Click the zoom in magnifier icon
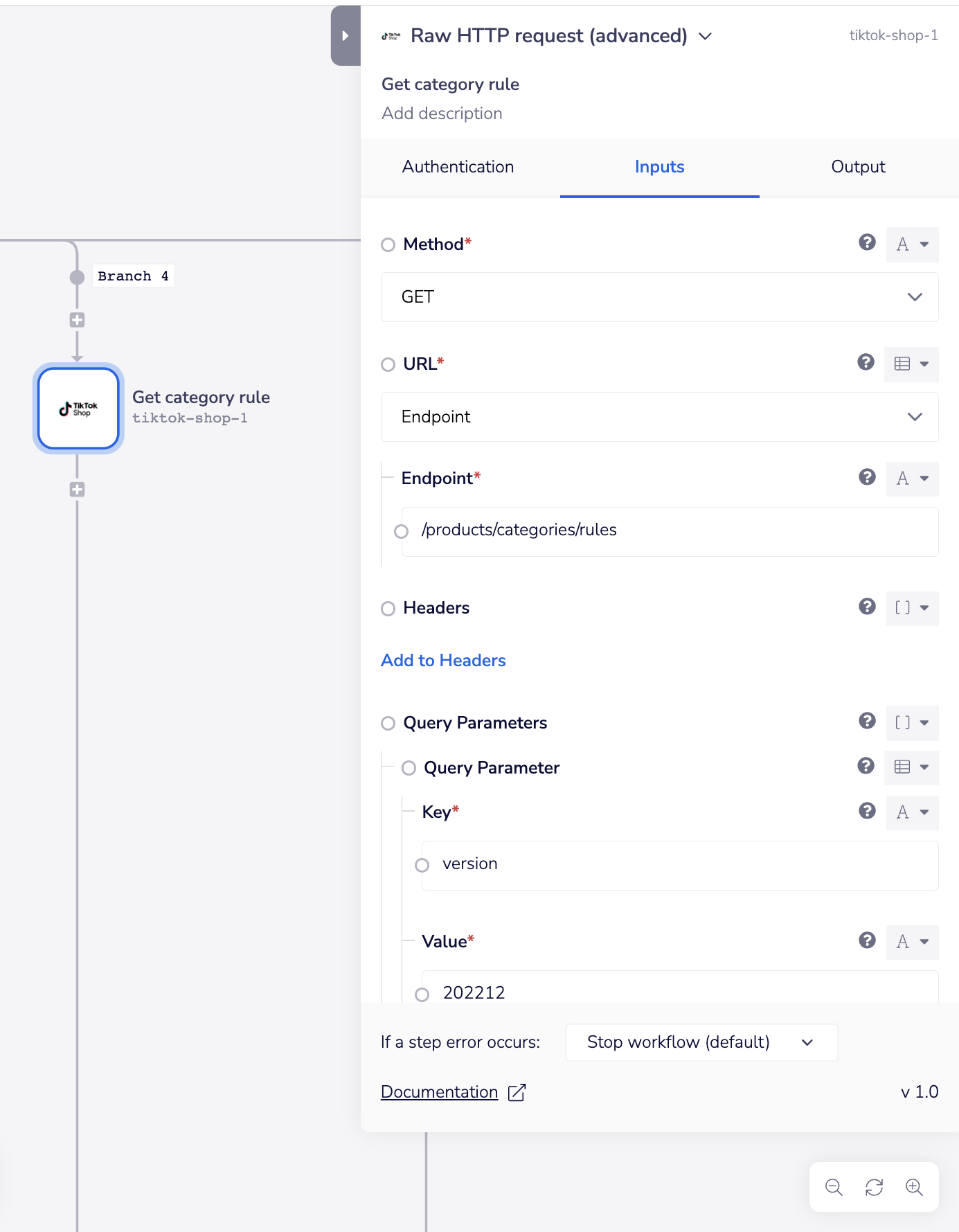The image size is (959, 1232). click(914, 1187)
